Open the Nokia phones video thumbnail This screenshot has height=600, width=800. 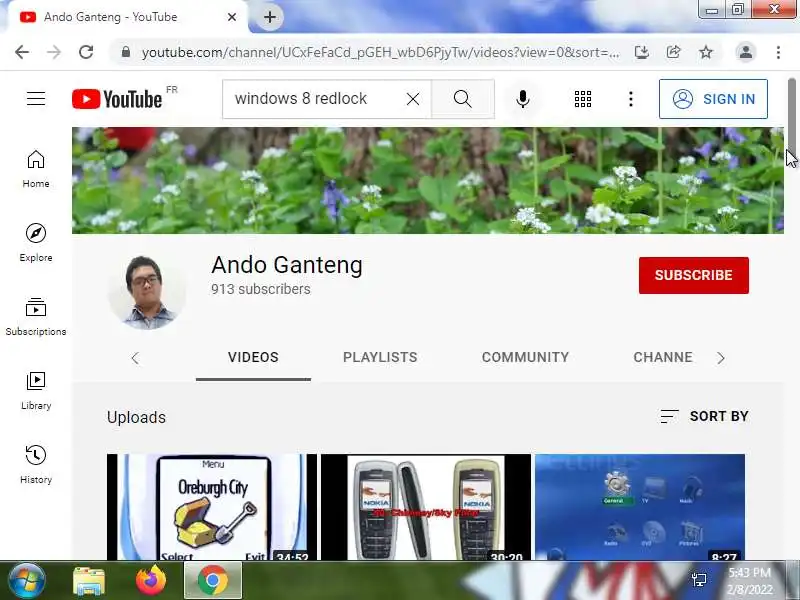pyautogui.click(x=426, y=507)
